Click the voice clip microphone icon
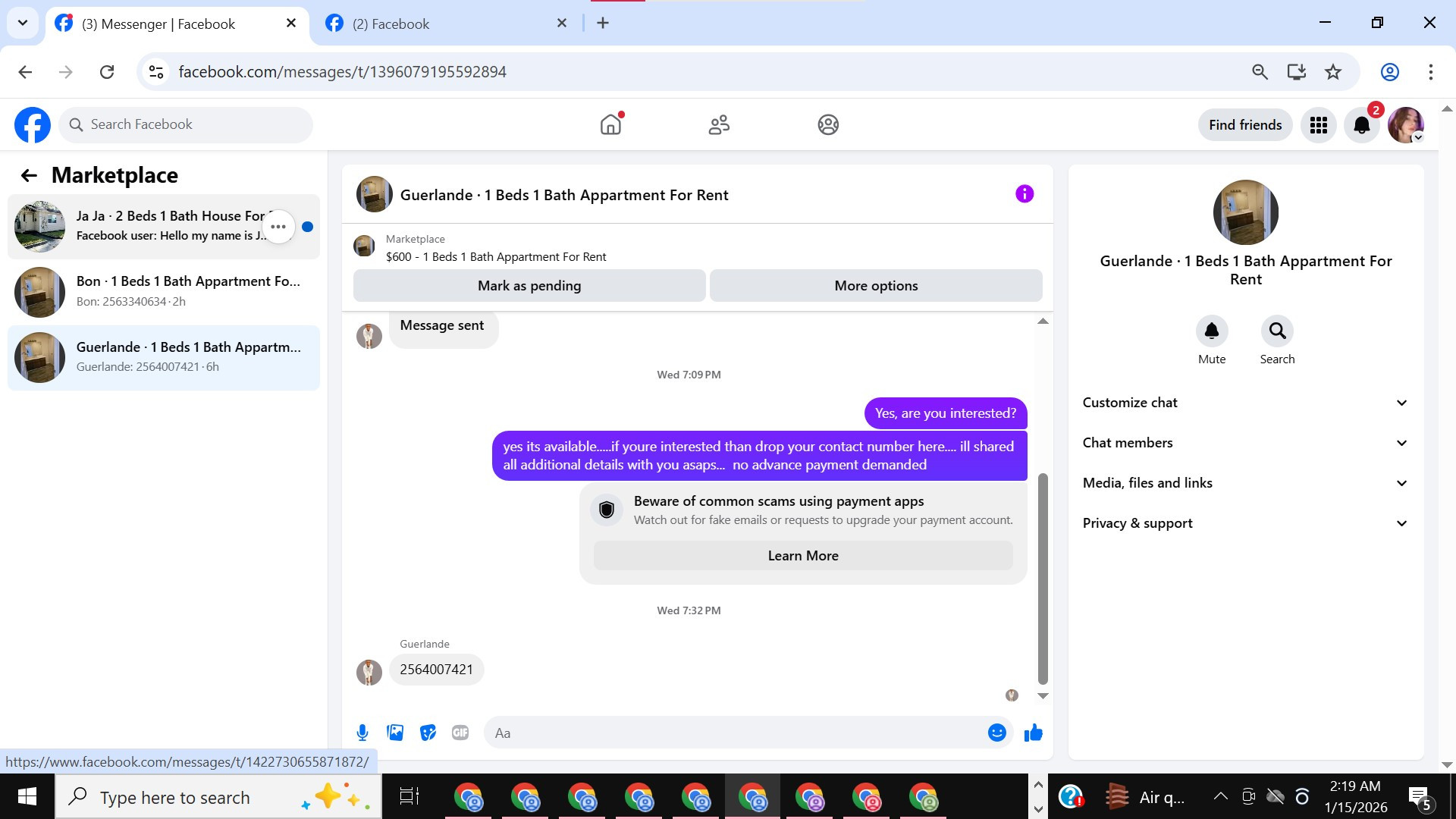This screenshot has width=1456, height=819. pos(362,733)
